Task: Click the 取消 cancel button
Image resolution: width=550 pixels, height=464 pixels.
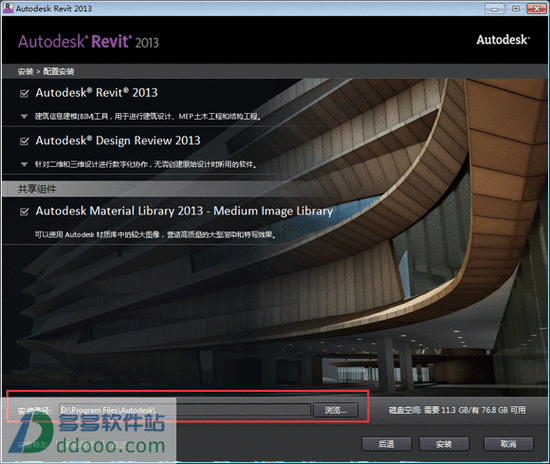Action: click(509, 444)
